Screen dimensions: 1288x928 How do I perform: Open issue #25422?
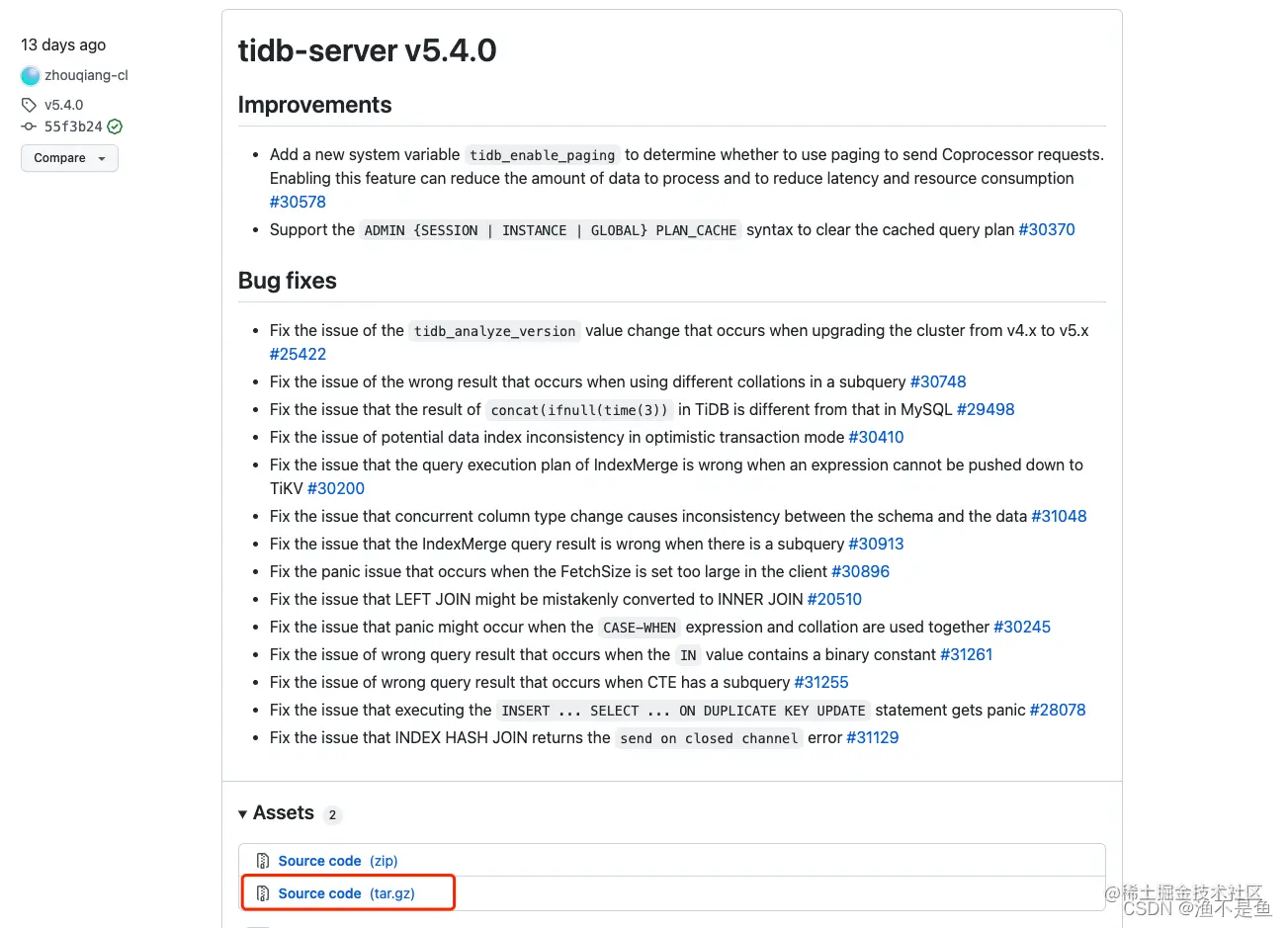298,354
